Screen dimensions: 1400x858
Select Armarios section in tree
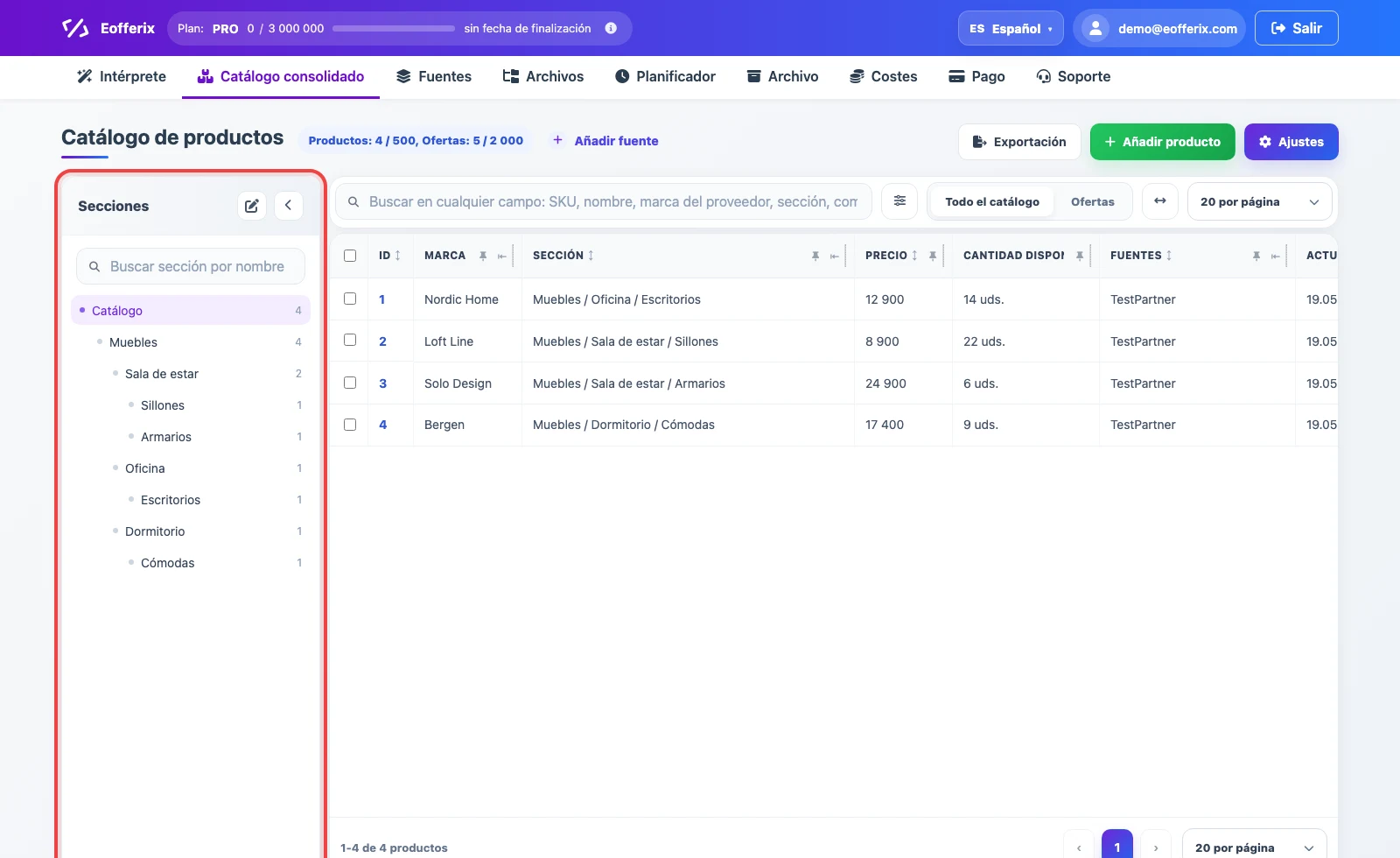click(x=166, y=437)
